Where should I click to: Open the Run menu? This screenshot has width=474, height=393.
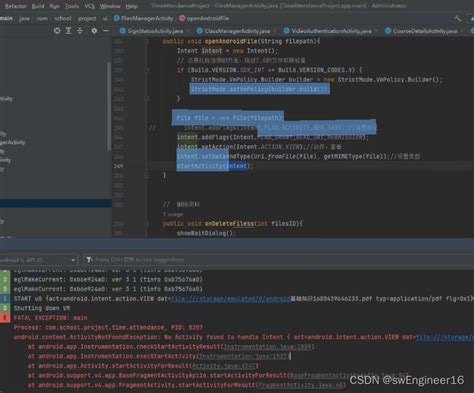(x=54, y=6)
